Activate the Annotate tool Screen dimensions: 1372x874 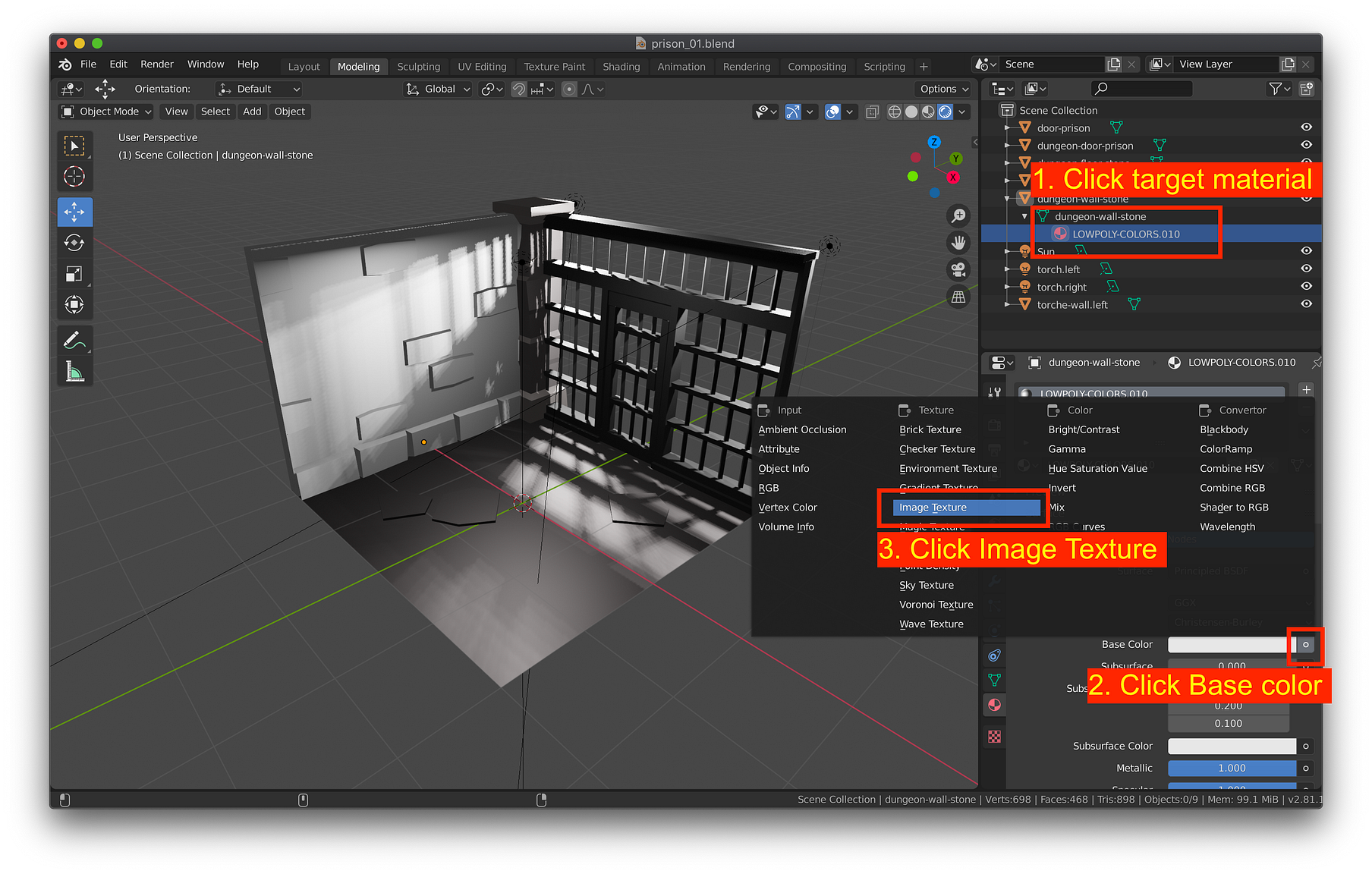coord(74,340)
